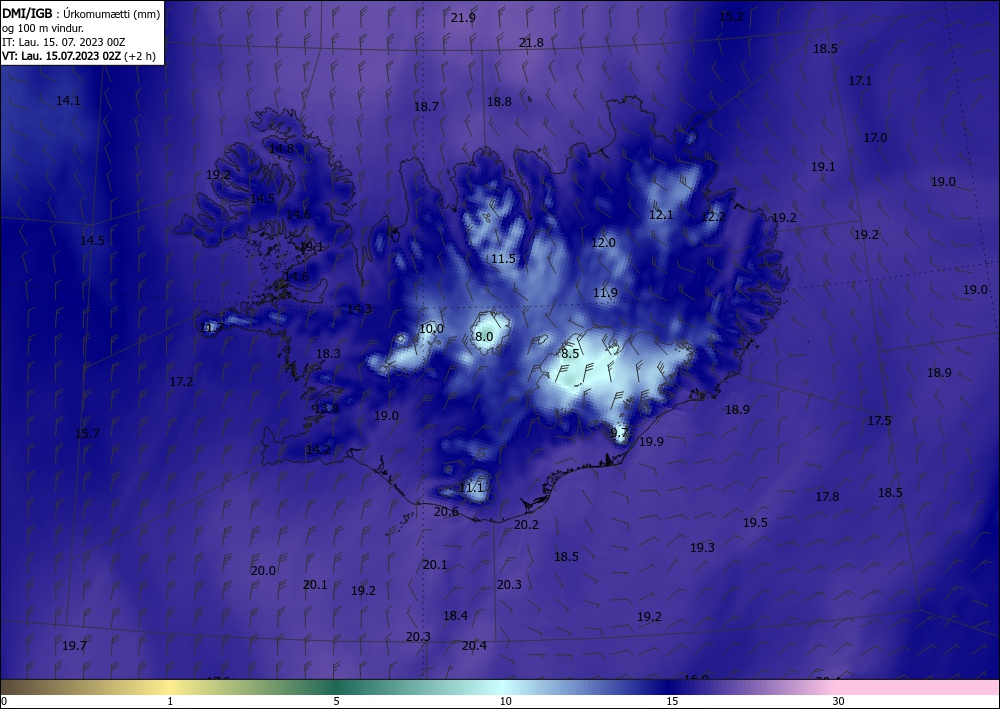Image resolution: width=1000 pixels, height=709 pixels.
Task: Click the 18.7 value on the map
Action: 426,106
